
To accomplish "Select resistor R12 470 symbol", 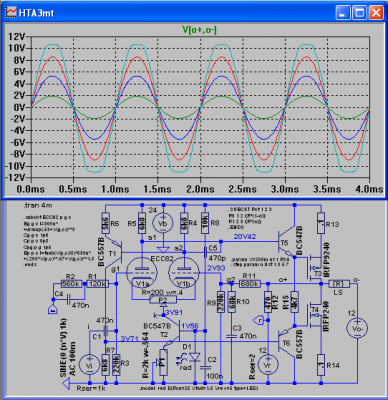I will tap(268, 302).
